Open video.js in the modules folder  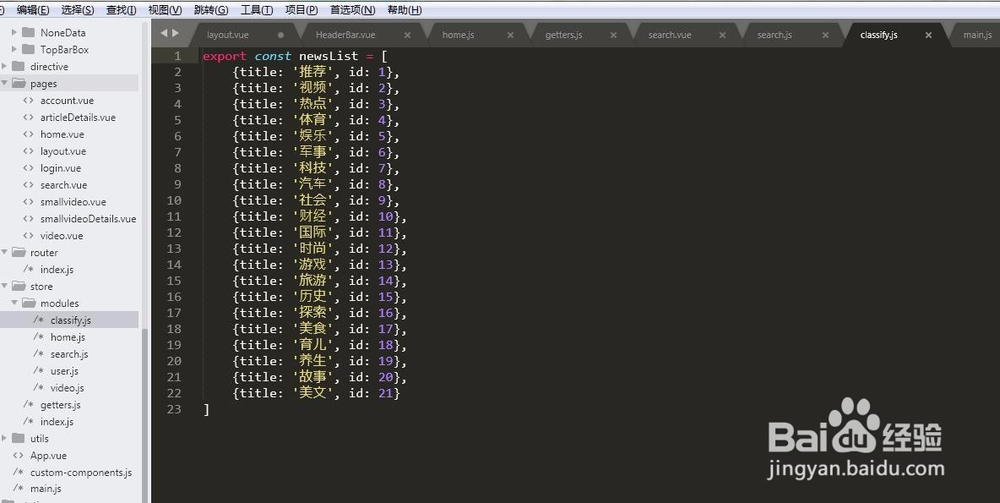click(67, 388)
